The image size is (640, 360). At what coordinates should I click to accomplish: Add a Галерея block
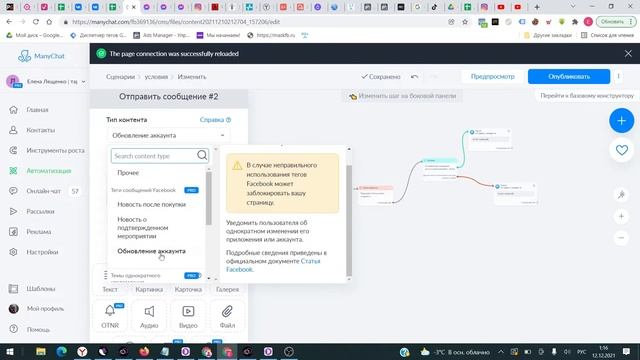tap(227, 289)
